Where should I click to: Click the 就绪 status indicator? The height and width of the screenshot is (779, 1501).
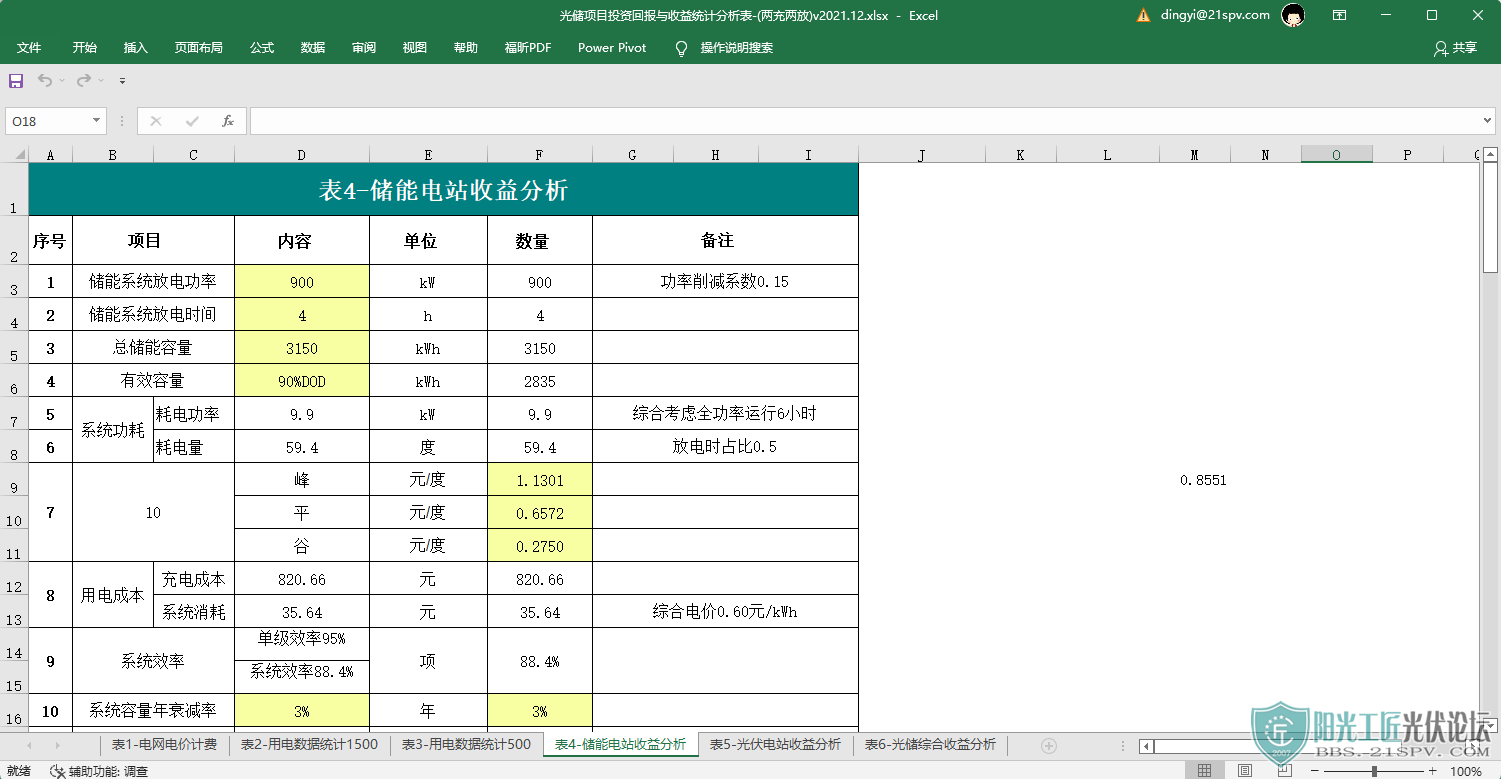(x=18, y=771)
